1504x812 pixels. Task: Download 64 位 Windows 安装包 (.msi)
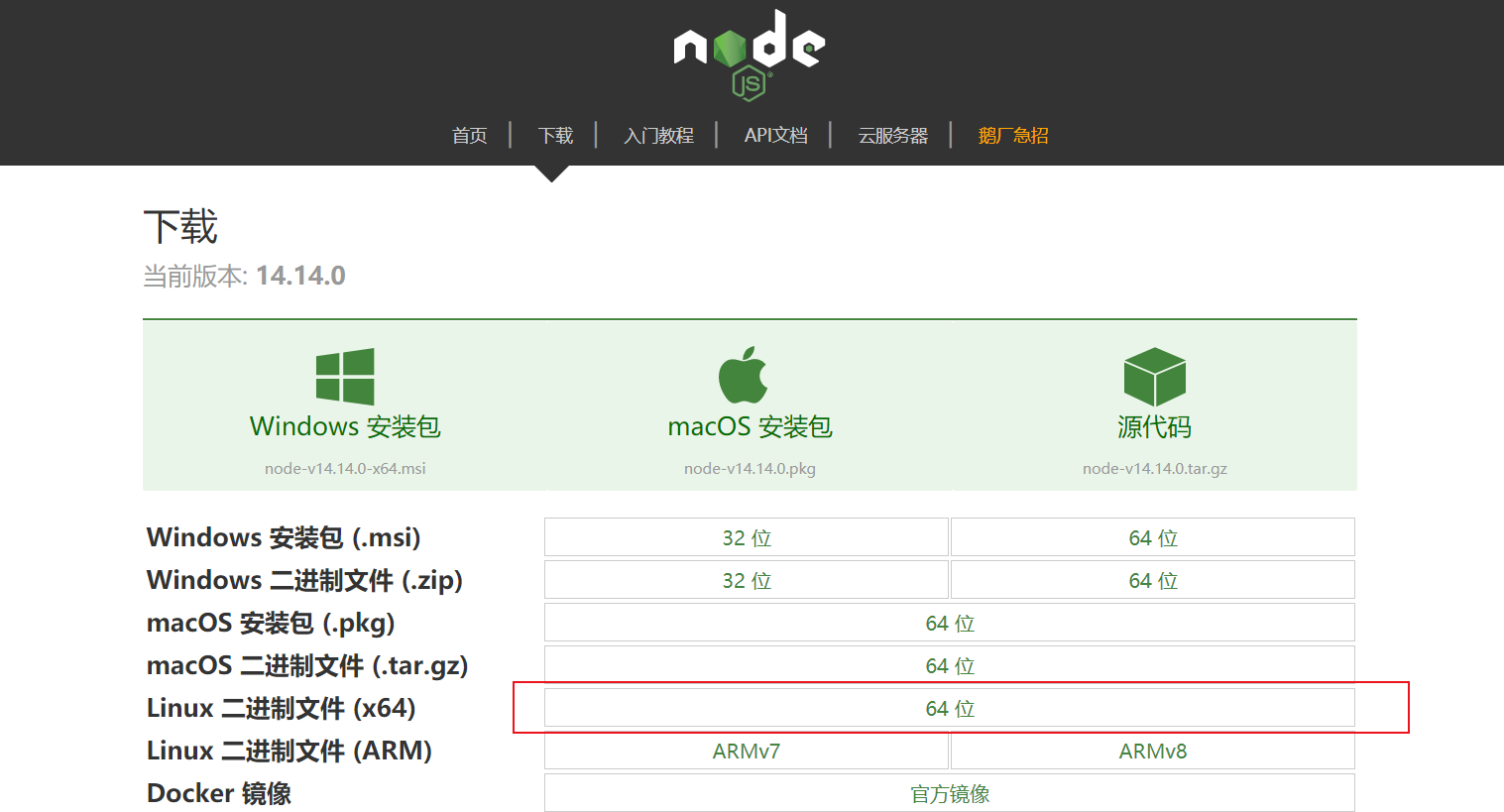pyautogui.click(x=1153, y=537)
